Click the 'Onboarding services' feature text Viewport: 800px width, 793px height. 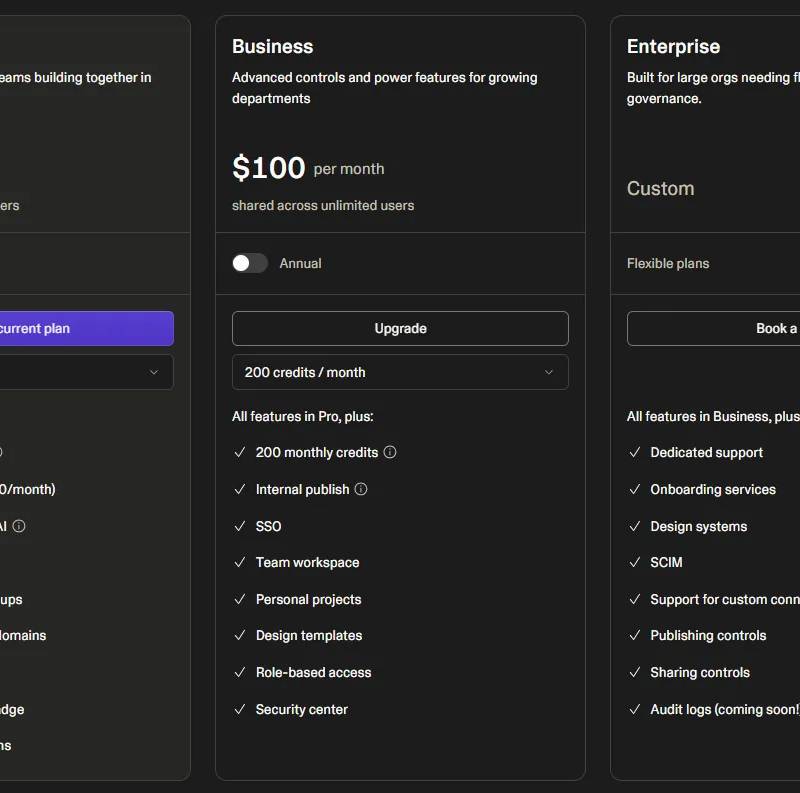(713, 489)
